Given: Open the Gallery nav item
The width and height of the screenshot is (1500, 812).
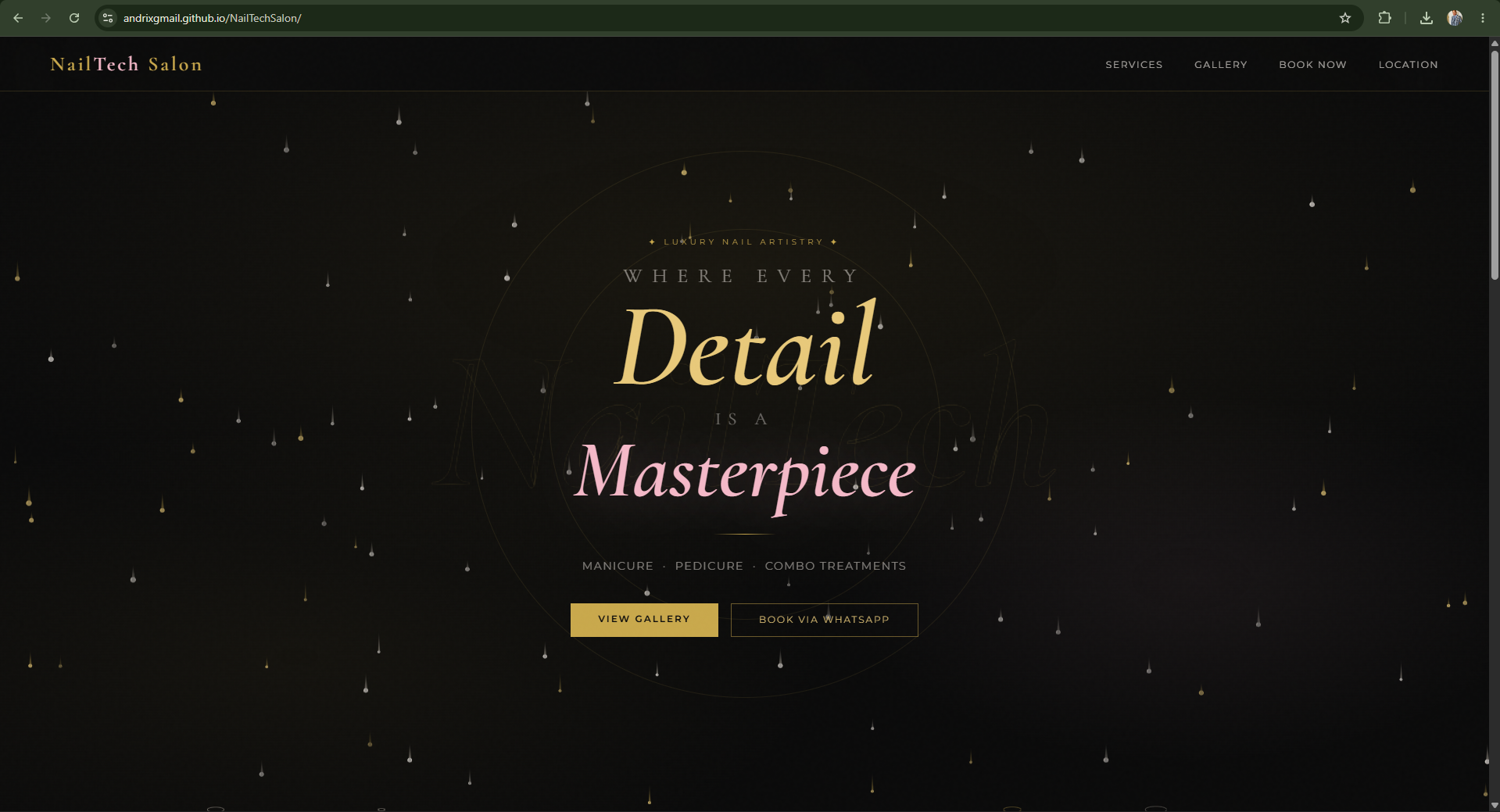Looking at the screenshot, I should pyautogui.click(x=1221, y=65).
